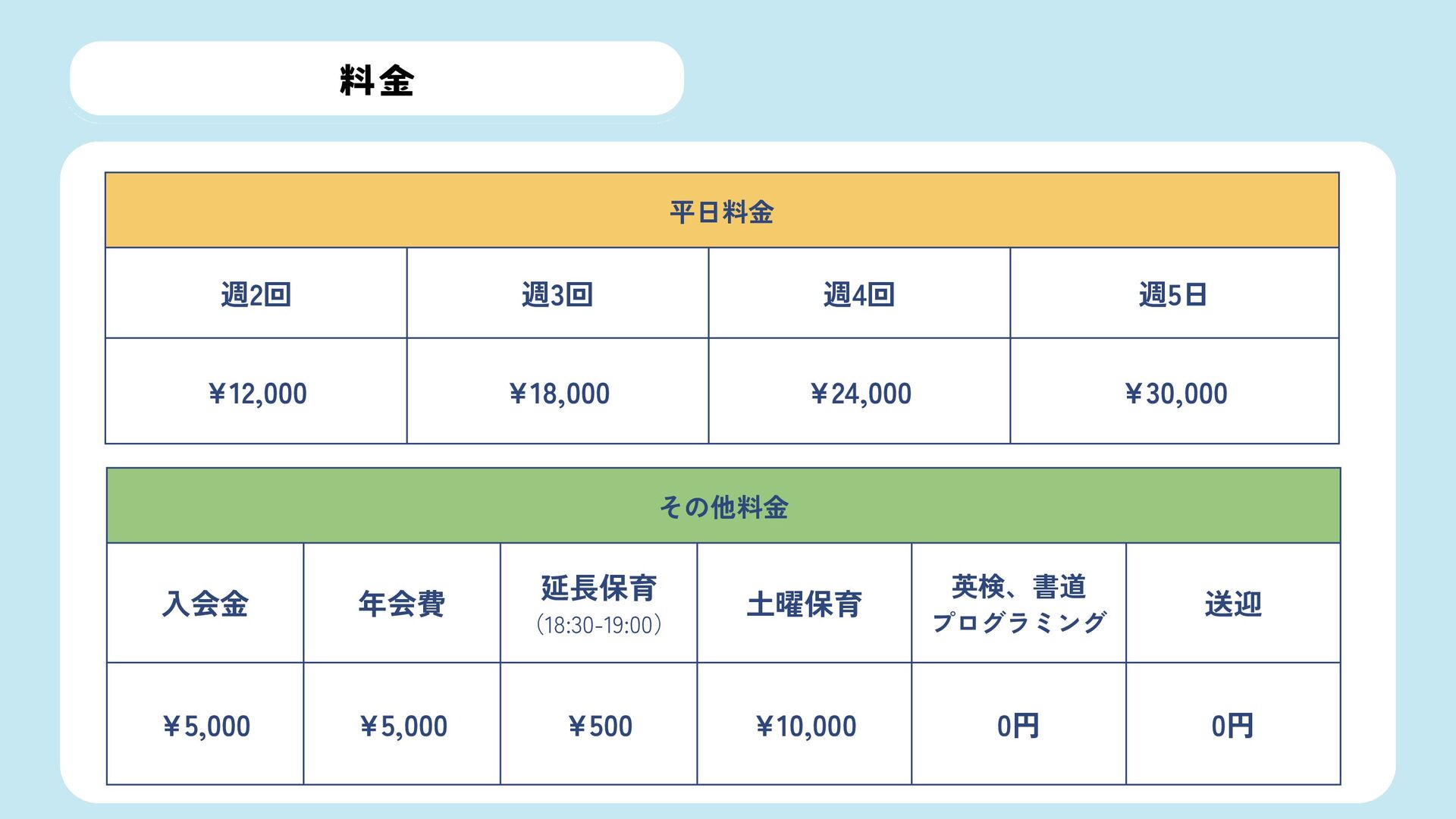Click the ¥12,000 price cell
The height and width of the screenshot is (819, 1456).
pos(257,393)
